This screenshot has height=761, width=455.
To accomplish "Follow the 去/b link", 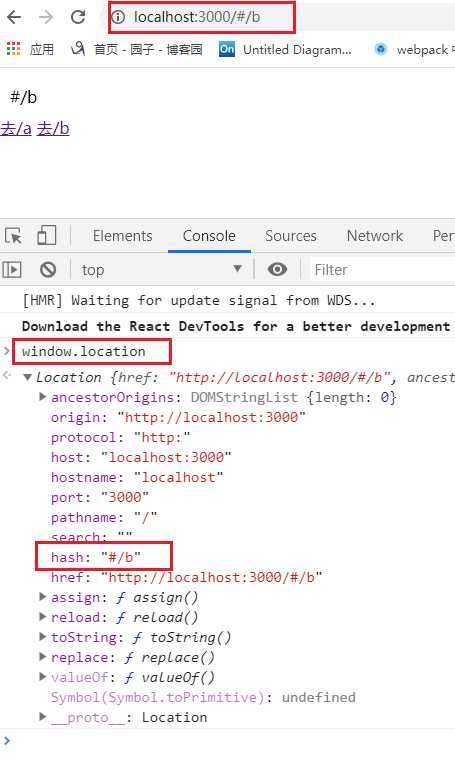I will [53, 129].
